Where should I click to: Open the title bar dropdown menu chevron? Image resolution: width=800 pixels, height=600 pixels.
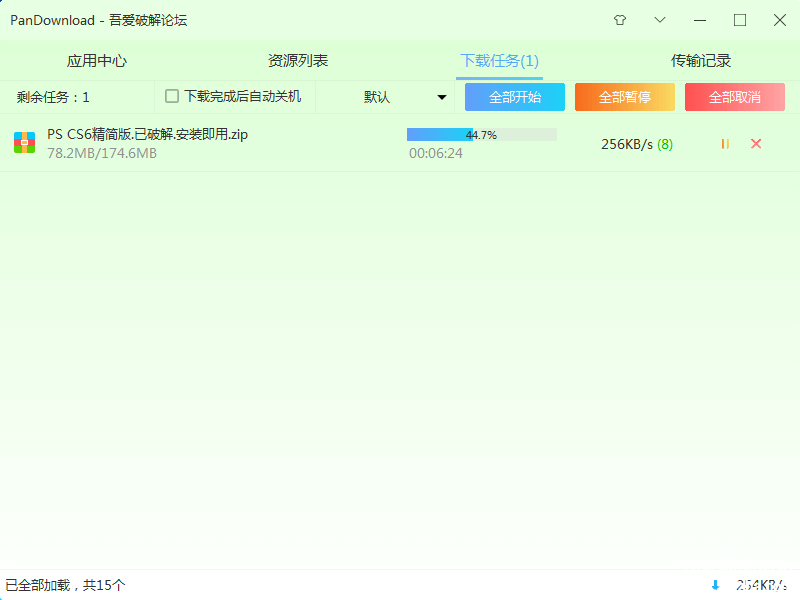click(x=660, y=20)
